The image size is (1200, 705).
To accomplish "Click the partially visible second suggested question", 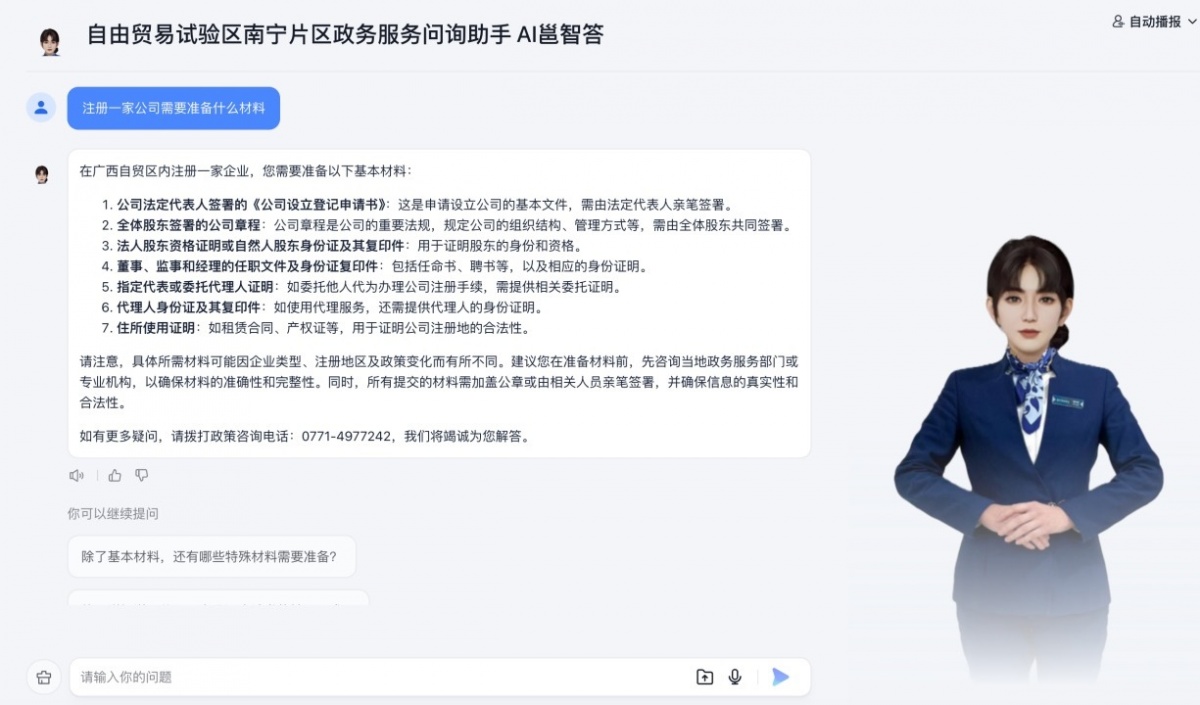I will click(218, 598).
